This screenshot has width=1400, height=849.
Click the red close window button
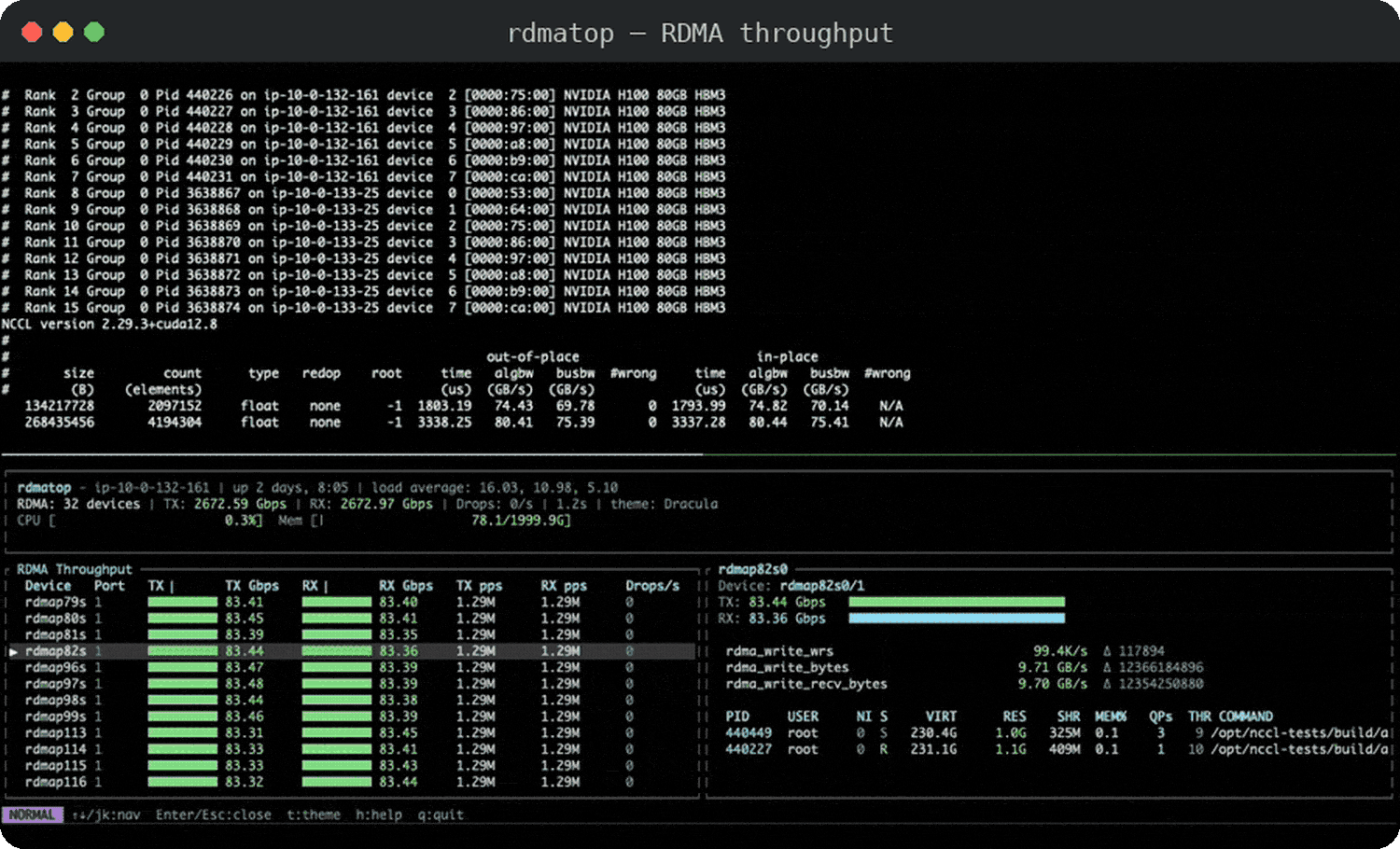[x=32, y=32]
